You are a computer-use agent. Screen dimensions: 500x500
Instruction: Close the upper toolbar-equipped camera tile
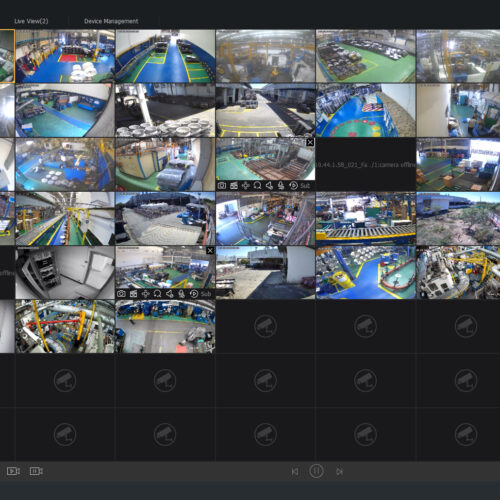[310, 142]
